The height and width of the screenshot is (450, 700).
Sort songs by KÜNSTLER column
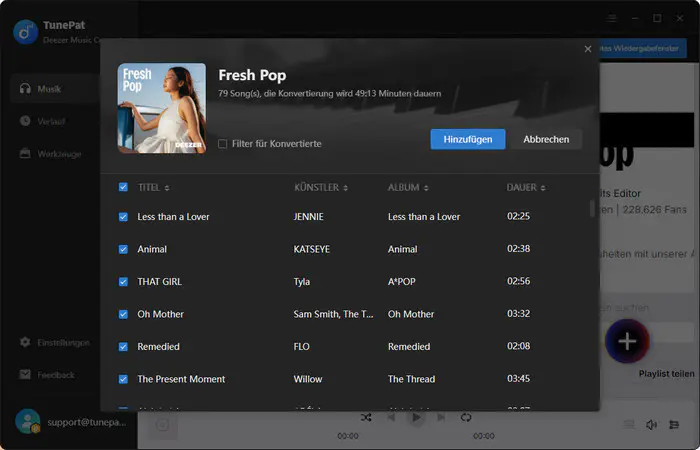click(x=321, y=188)
